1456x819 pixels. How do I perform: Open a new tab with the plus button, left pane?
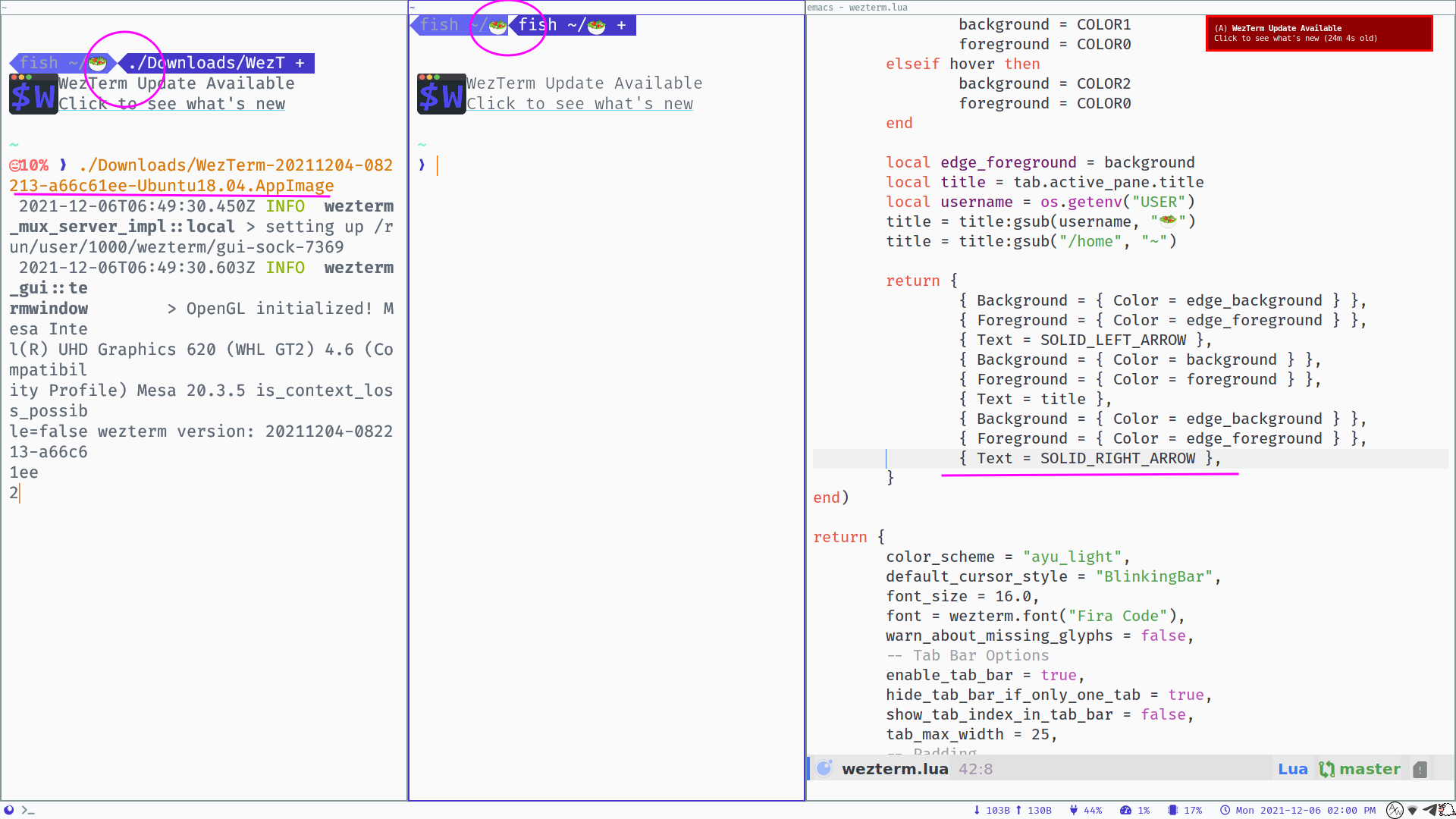point(302,62)
